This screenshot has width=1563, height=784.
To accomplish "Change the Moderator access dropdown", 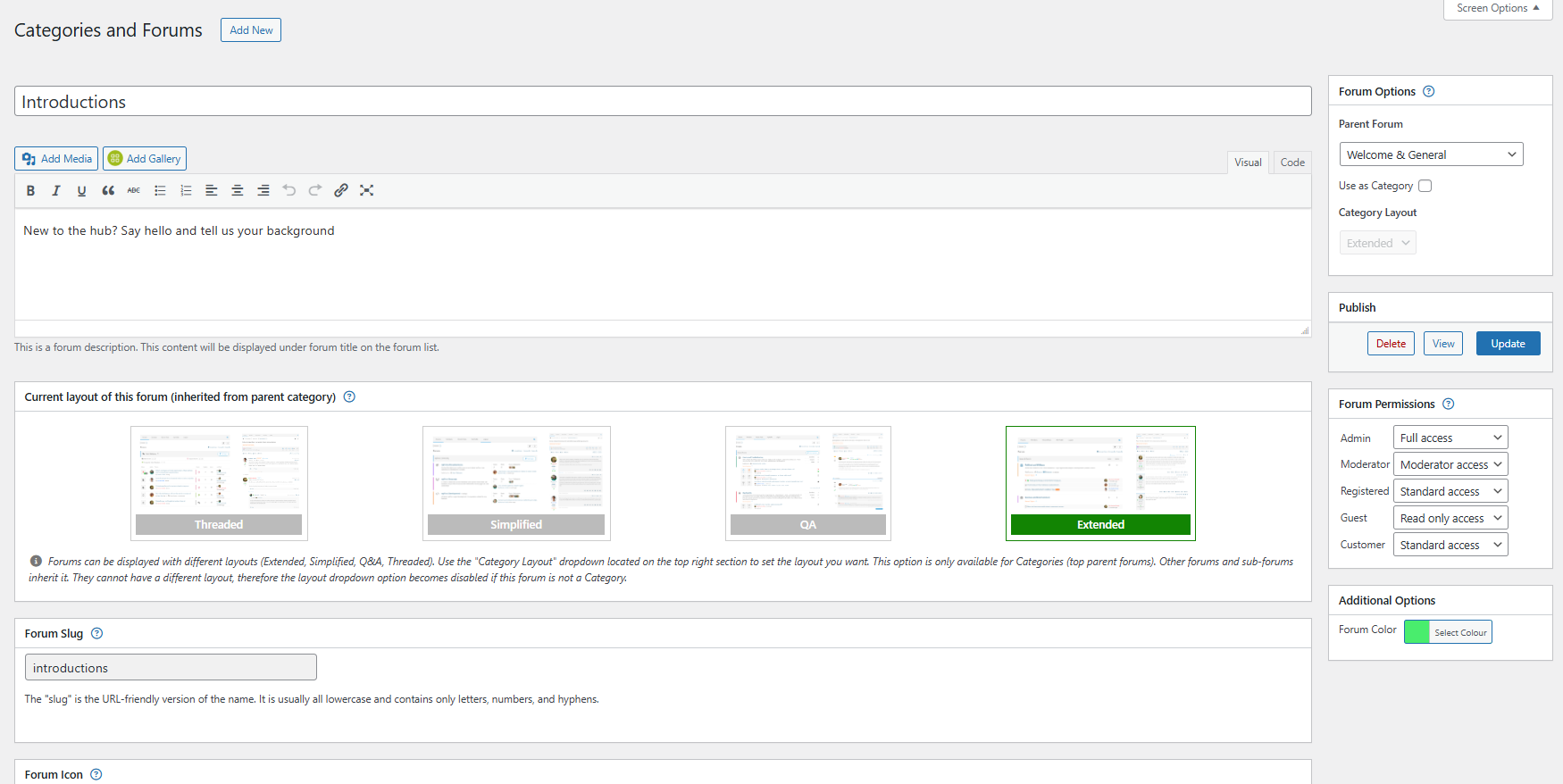I will [x=1450, y=464].
